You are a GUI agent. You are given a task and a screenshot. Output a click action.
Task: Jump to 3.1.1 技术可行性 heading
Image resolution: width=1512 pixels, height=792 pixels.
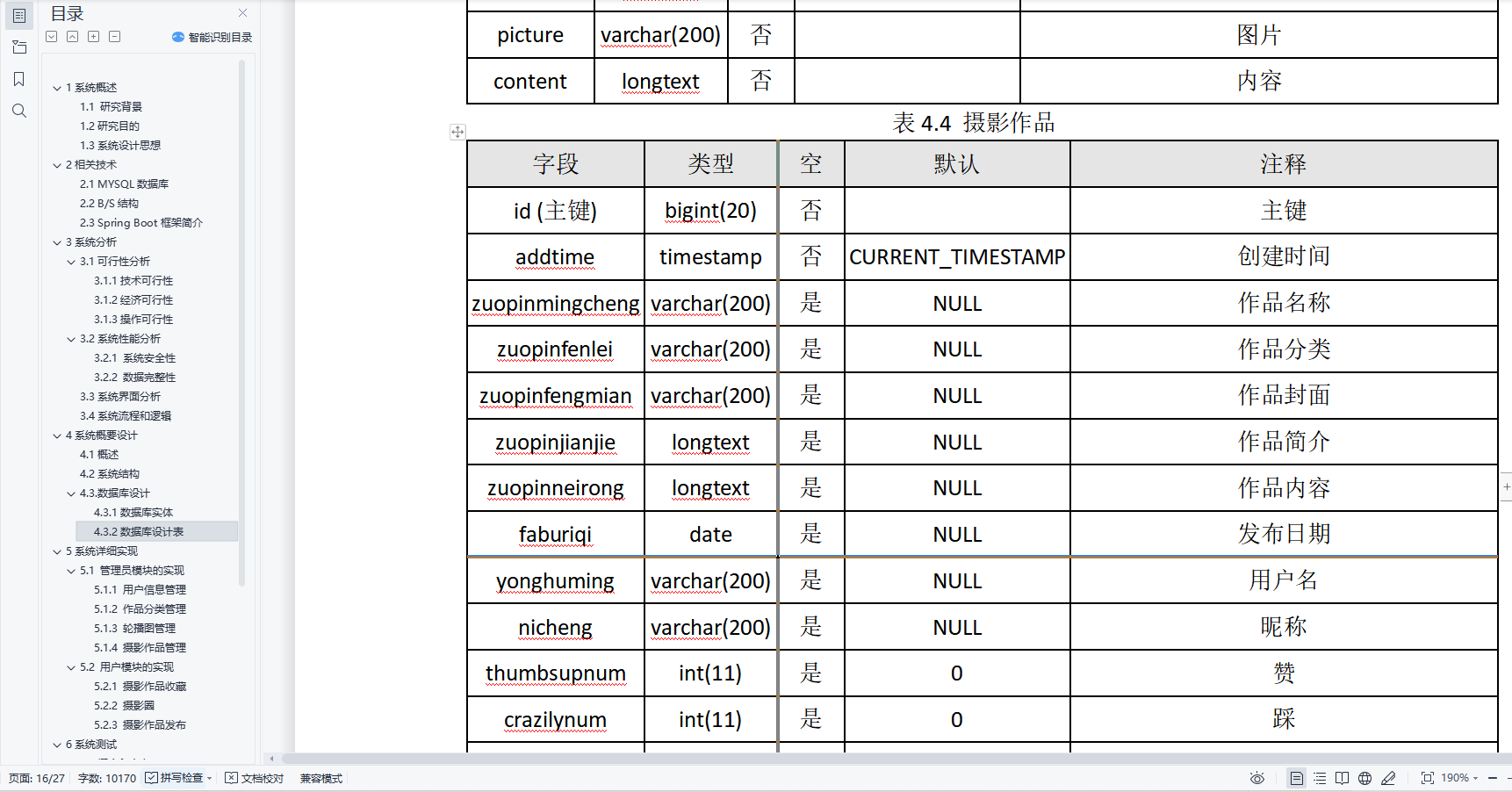click(133, 281)
